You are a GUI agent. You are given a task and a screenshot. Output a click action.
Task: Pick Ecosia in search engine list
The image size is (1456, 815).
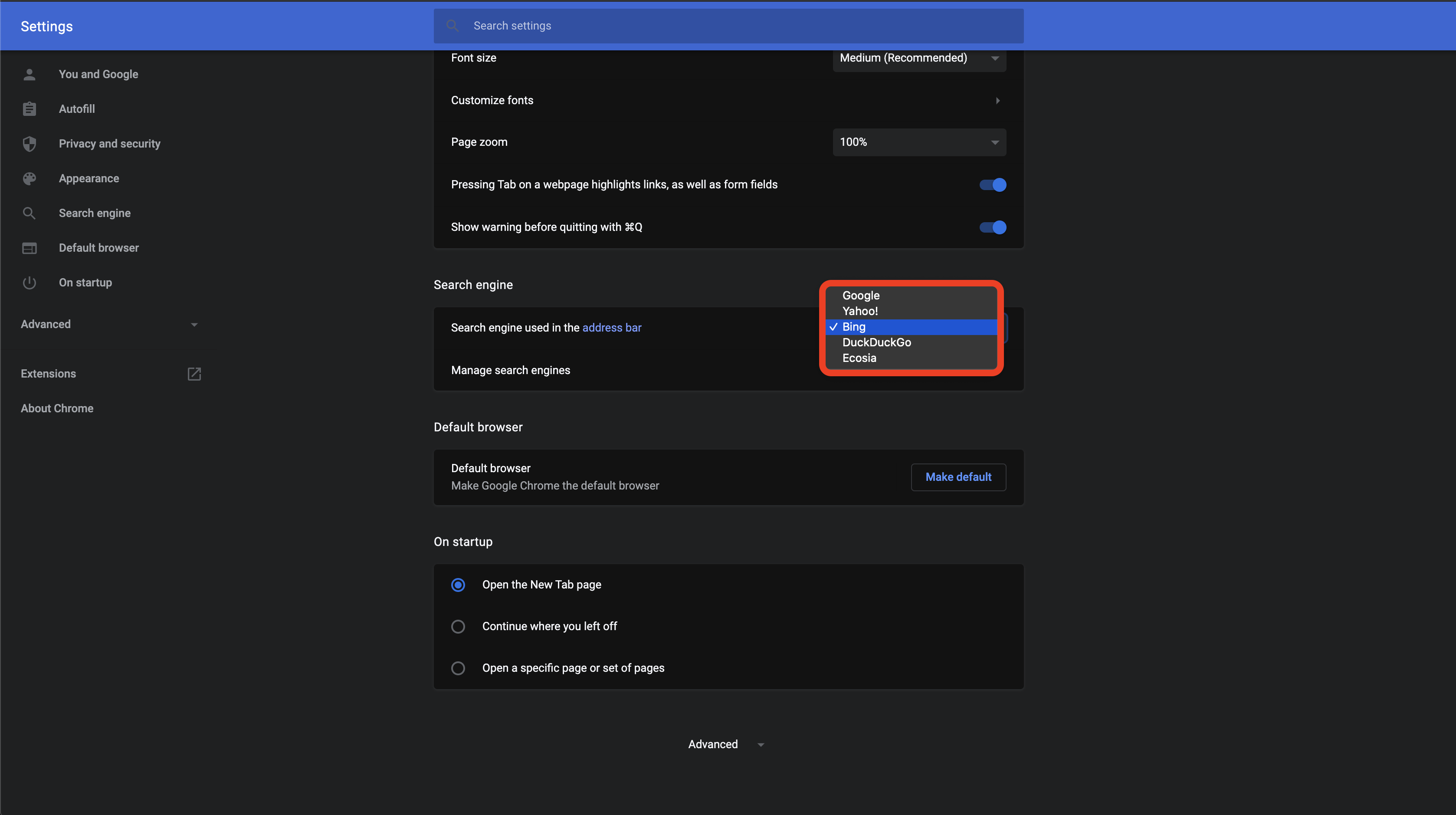pos(911,358)
